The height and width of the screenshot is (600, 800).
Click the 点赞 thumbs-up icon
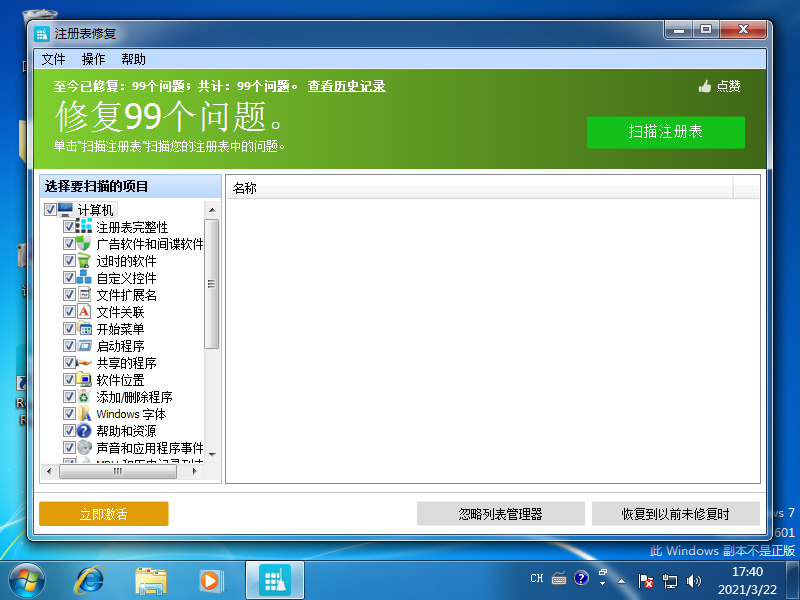(705, 87)
